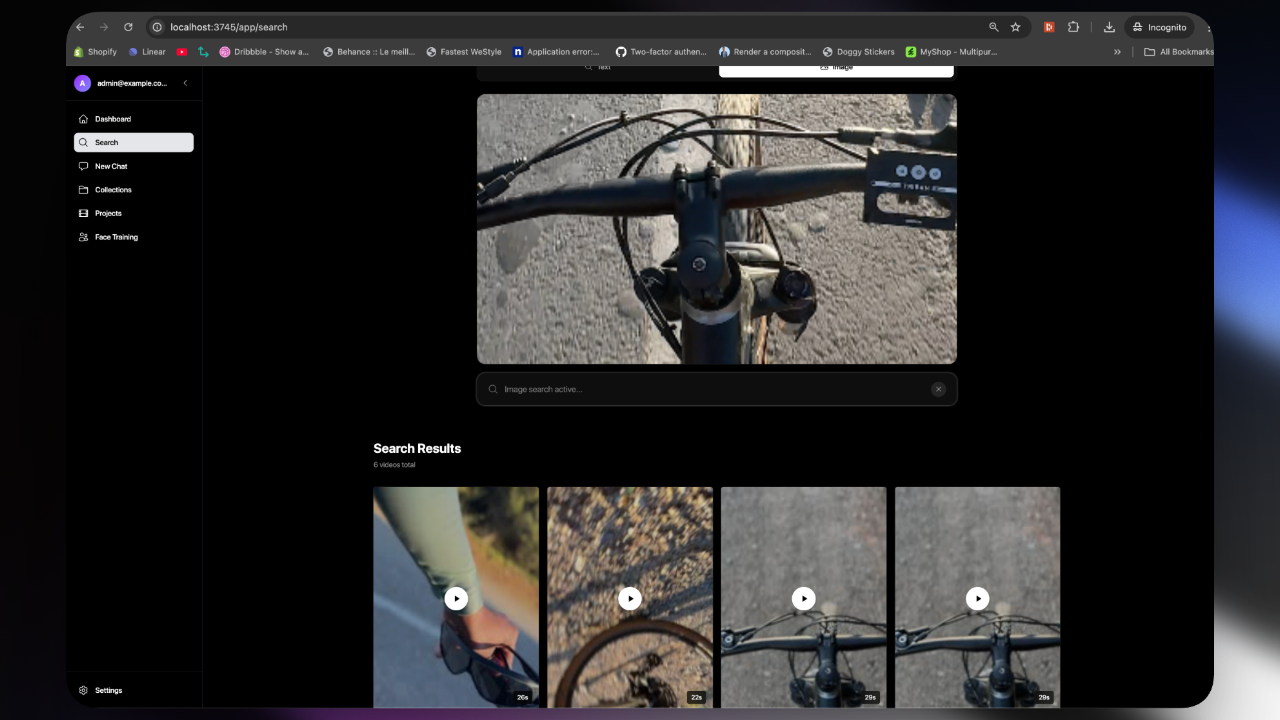Image resolution: width=1280 pixels, height=720 pixels.
Task: Switch to the Image search tab
Action: click(x=836, y=68)
